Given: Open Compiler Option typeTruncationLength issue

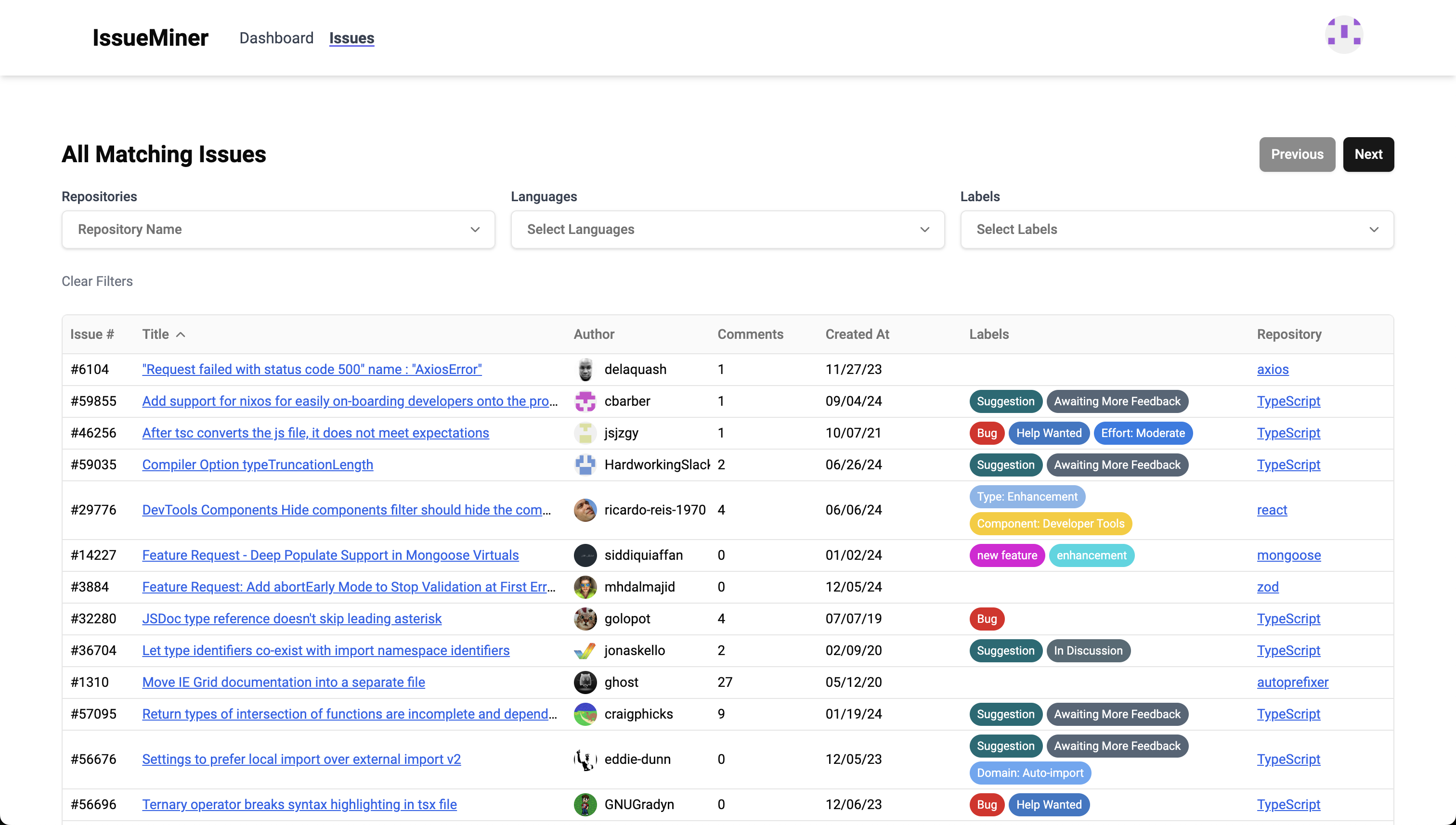Looking at the screenshot, I should tap(257, 464).
